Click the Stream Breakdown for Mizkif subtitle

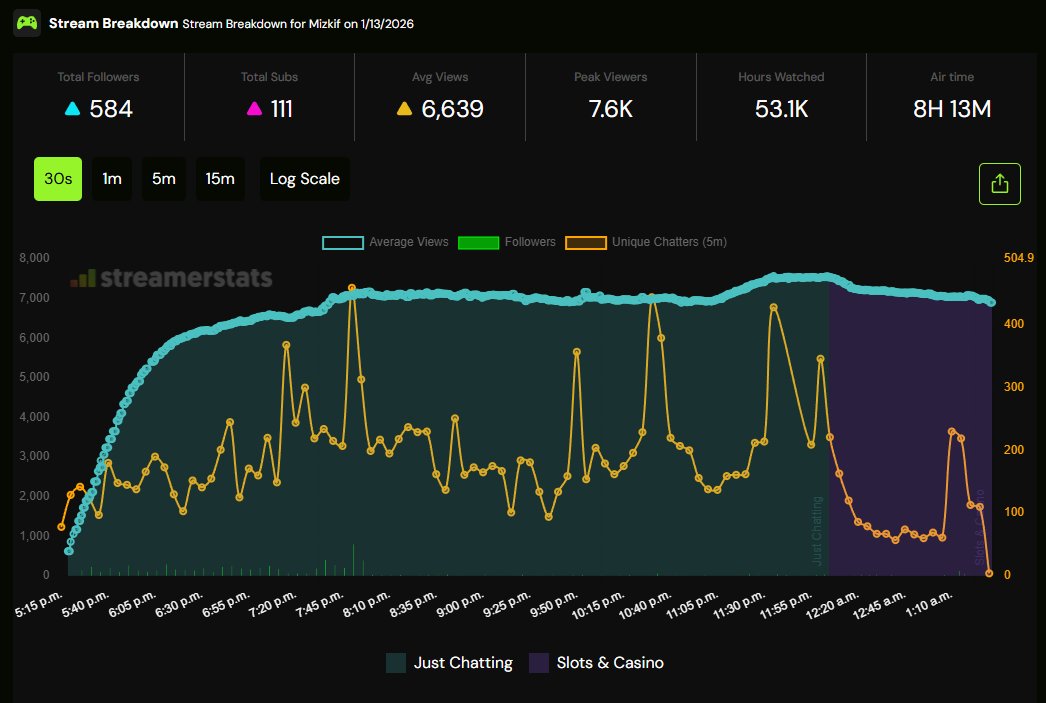(x=298, y=24)
